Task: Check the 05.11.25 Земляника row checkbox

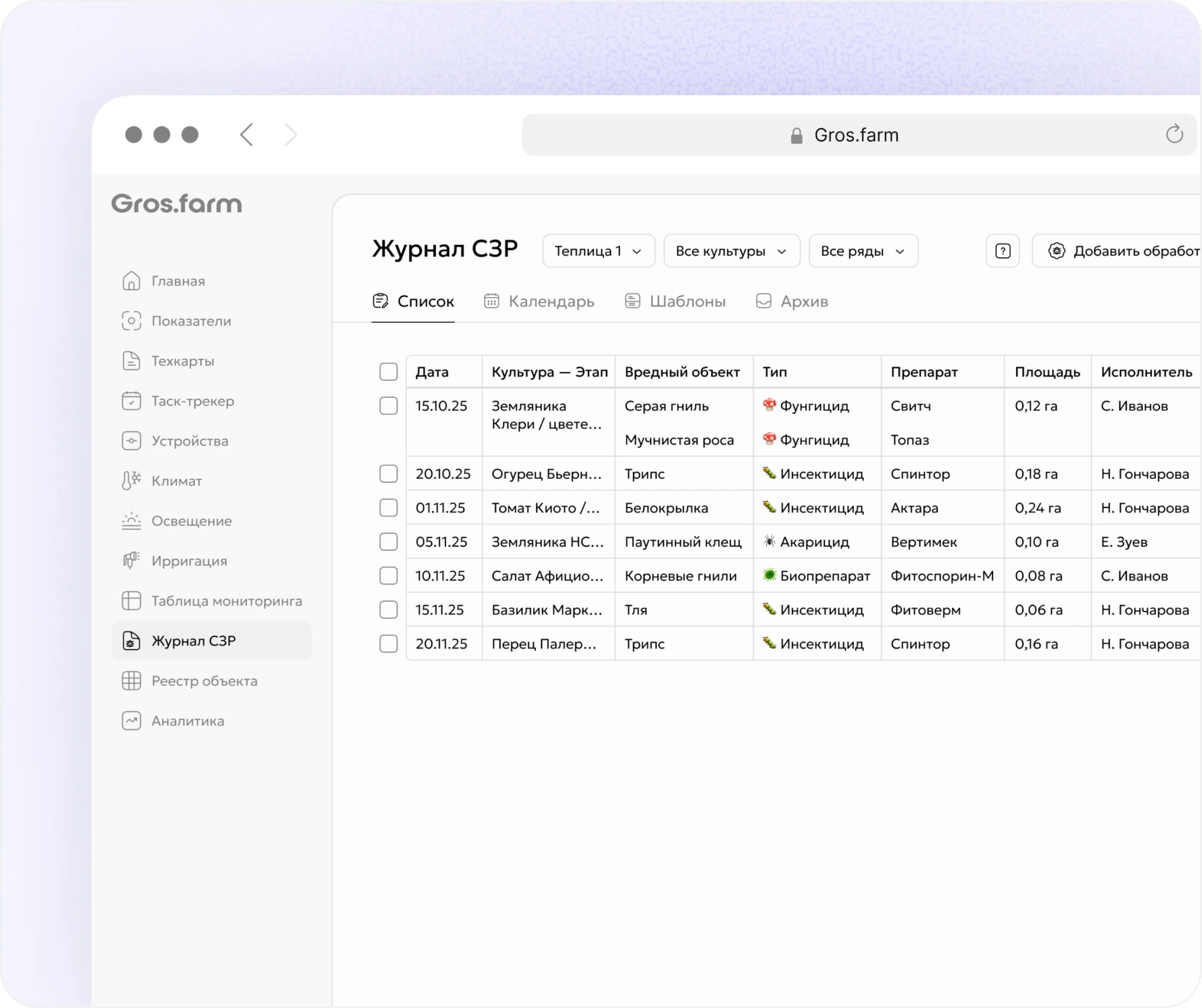Action: (x=389, y=542)
